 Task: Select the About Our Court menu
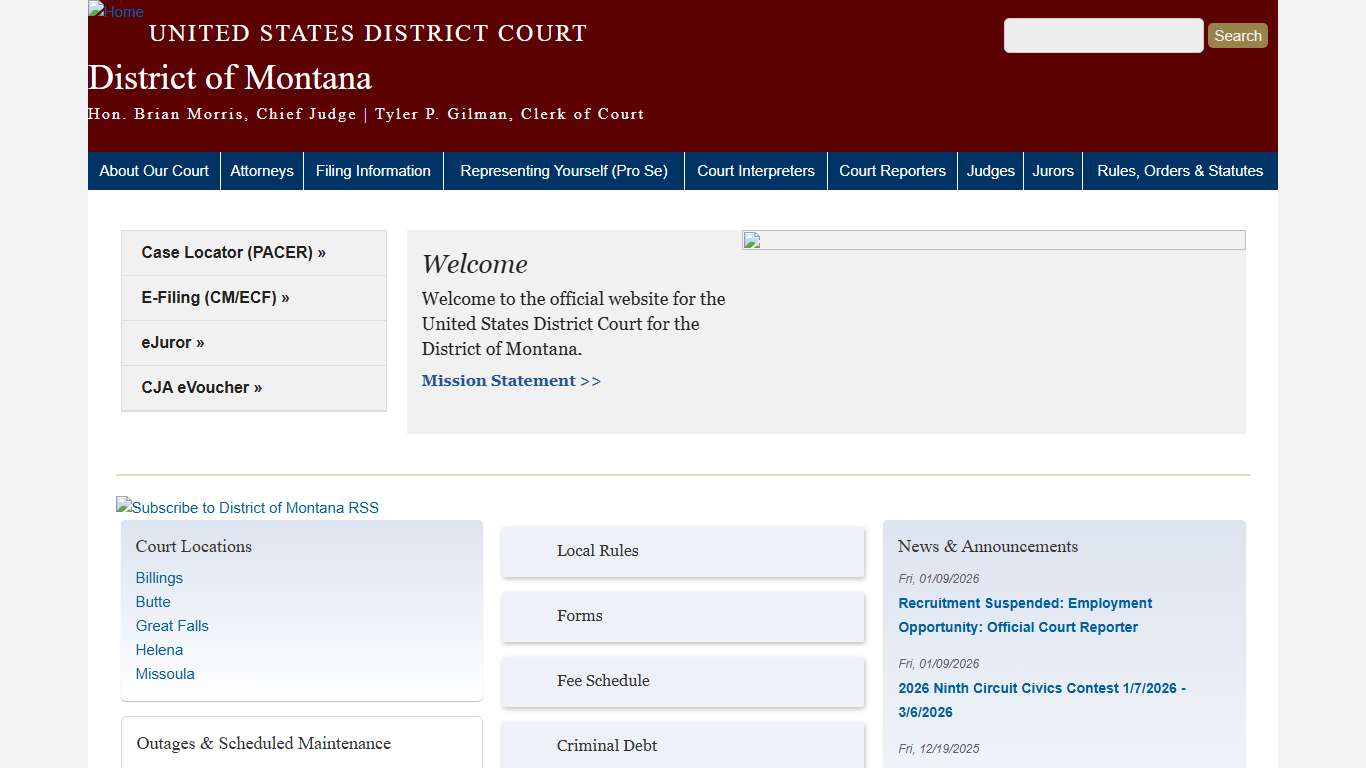point(153,170)
